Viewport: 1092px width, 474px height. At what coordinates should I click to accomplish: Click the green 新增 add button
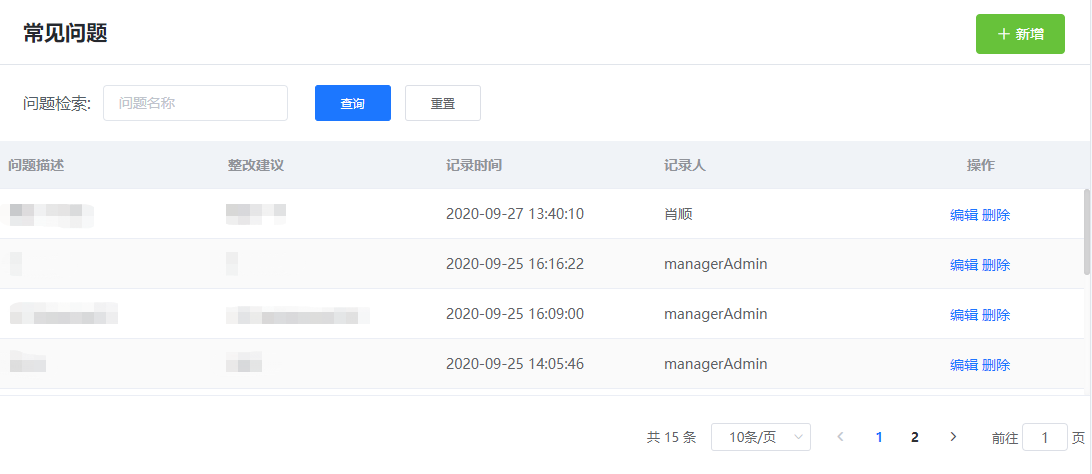[1020, 34]
